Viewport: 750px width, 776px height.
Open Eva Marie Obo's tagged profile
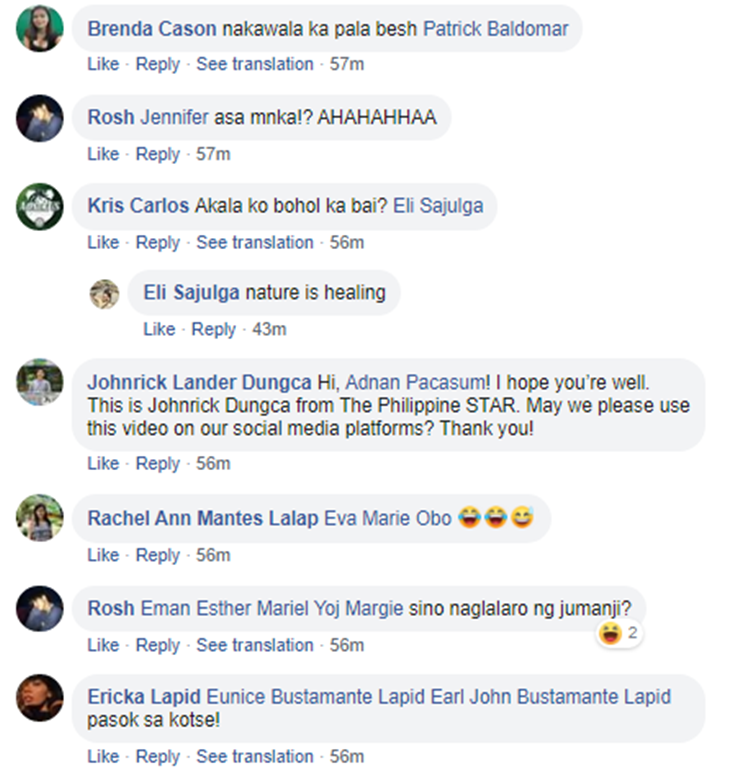click(388, 518)
